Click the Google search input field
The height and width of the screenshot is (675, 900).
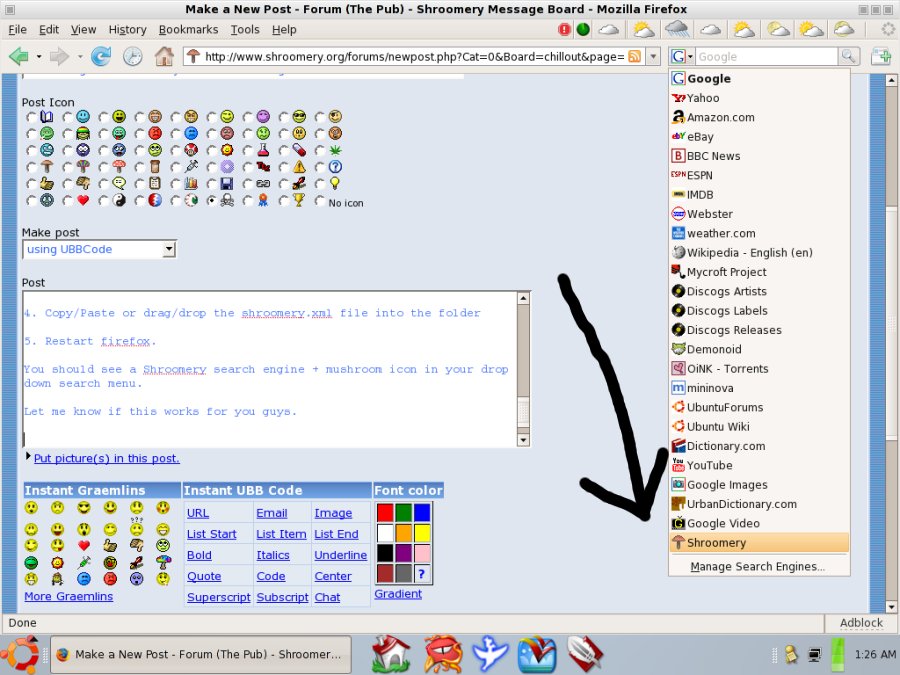click(x=767, y=56)
